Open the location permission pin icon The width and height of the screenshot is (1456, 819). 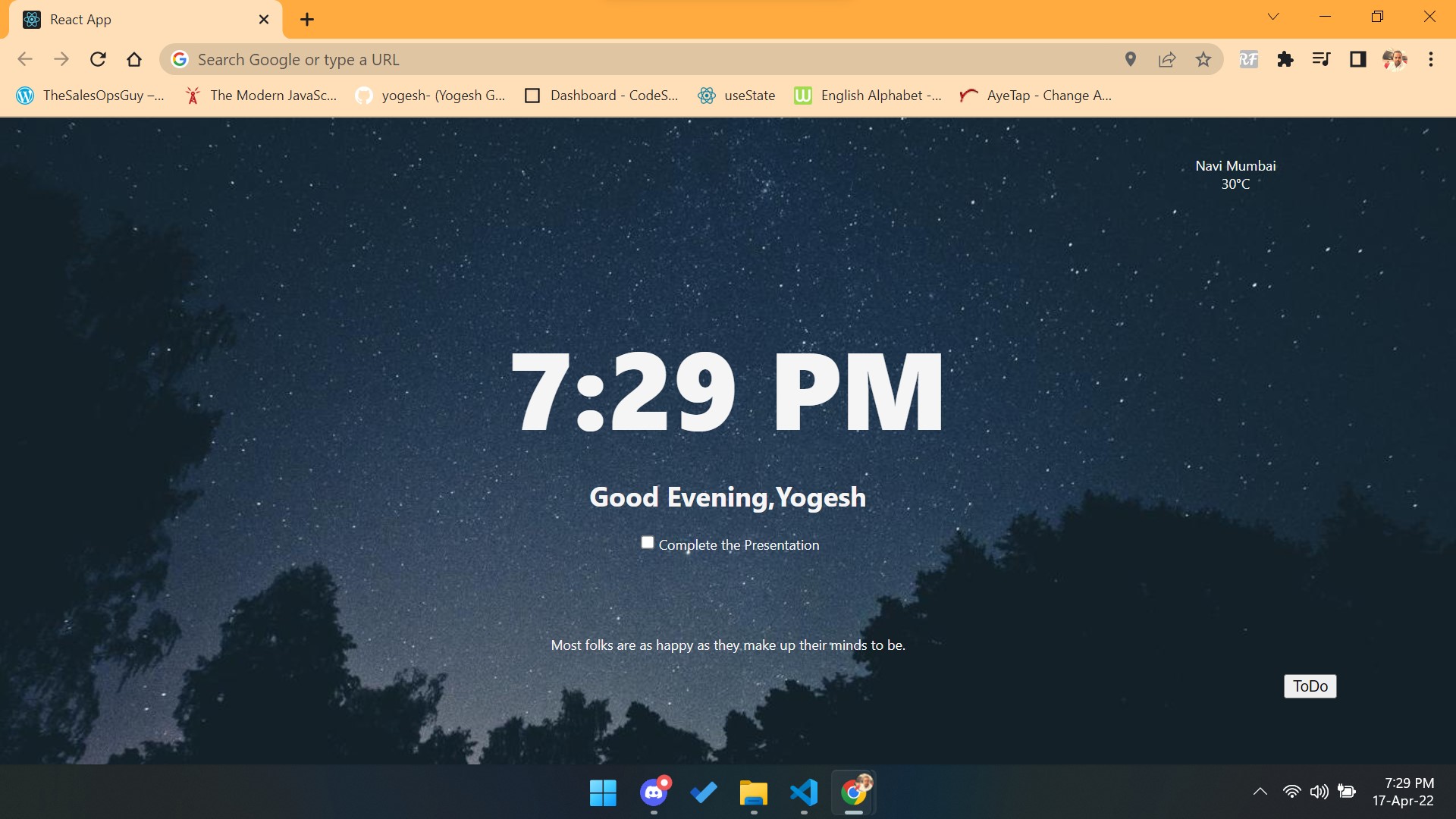pyautogui.click(x=1131, y=59)
